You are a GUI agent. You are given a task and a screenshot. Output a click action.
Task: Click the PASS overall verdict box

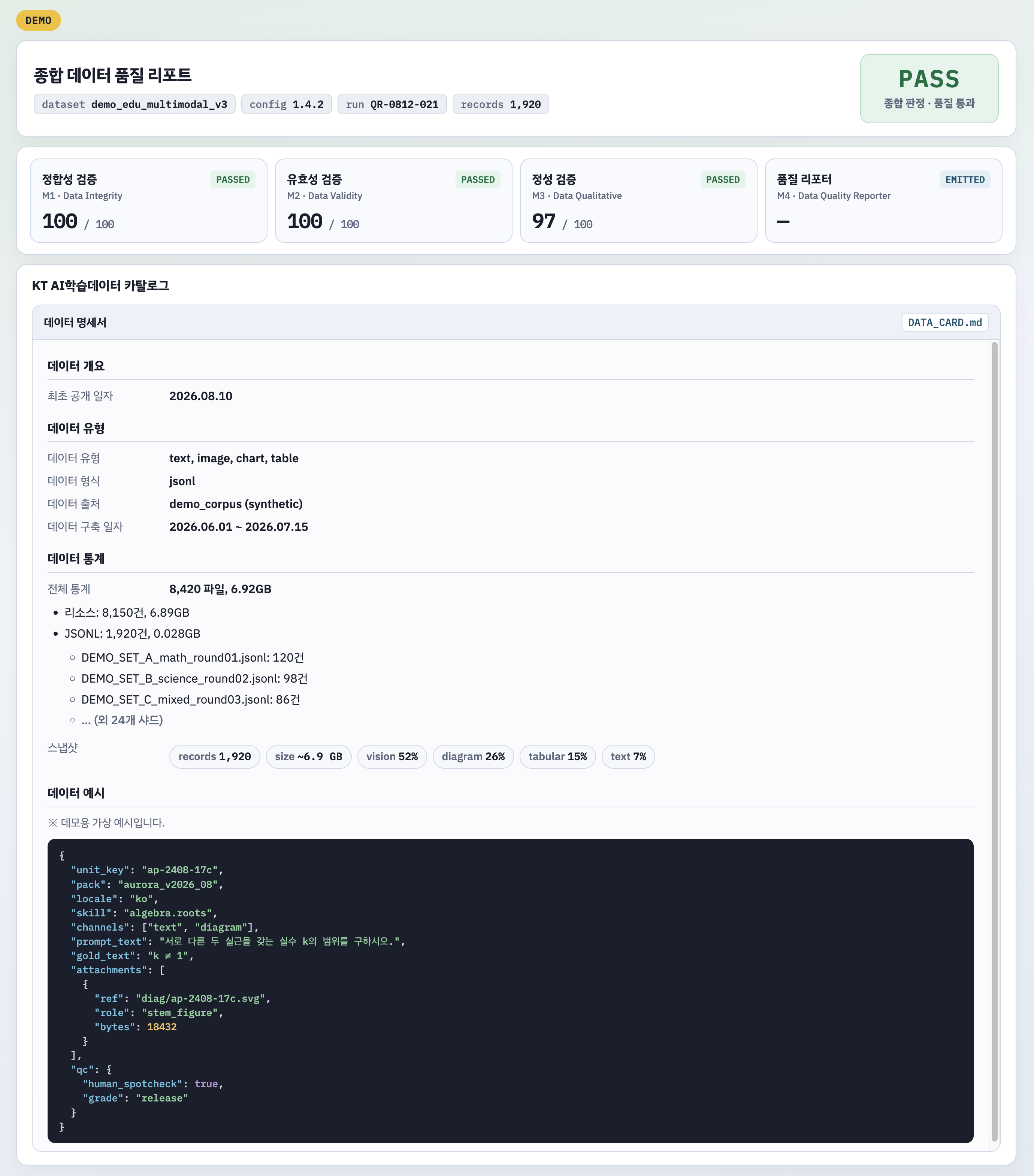pyautogui.click(x=929, y=88)
